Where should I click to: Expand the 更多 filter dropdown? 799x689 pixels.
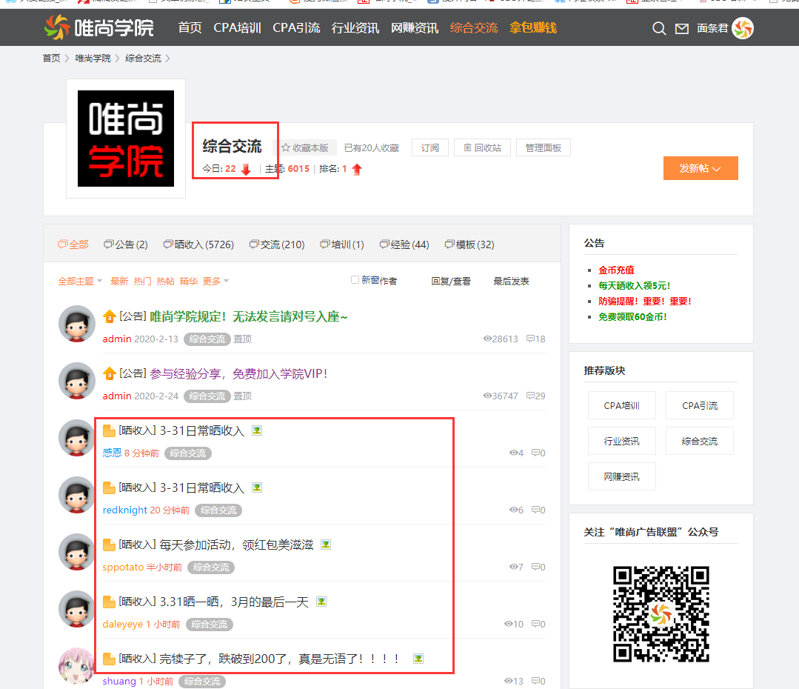click(x=215, y=281)
